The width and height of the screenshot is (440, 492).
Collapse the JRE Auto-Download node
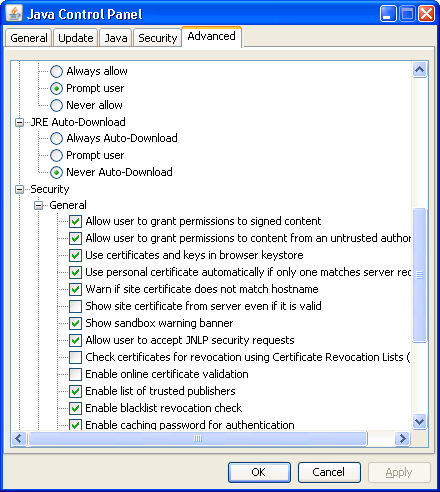coord(20,123)
